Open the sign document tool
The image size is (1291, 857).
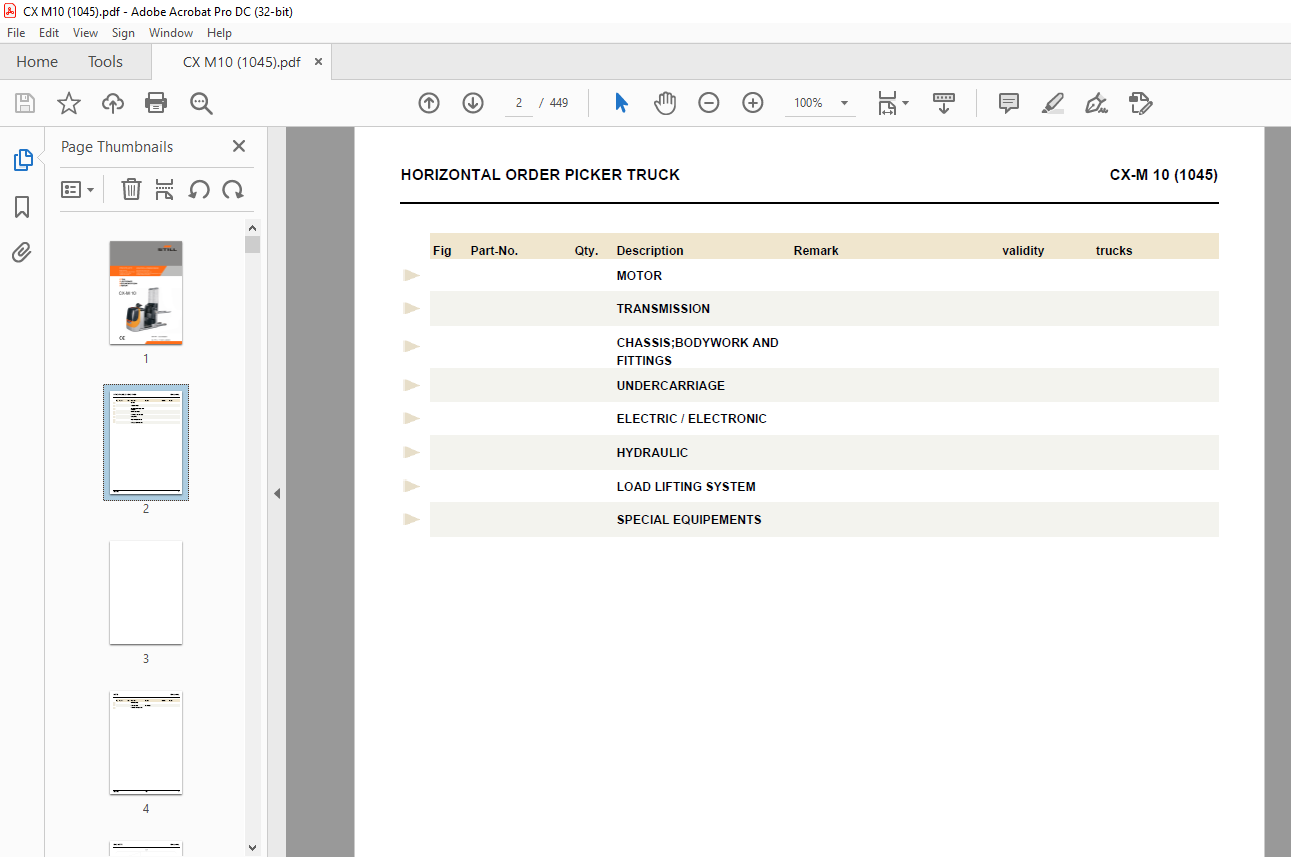[1097, 103]
